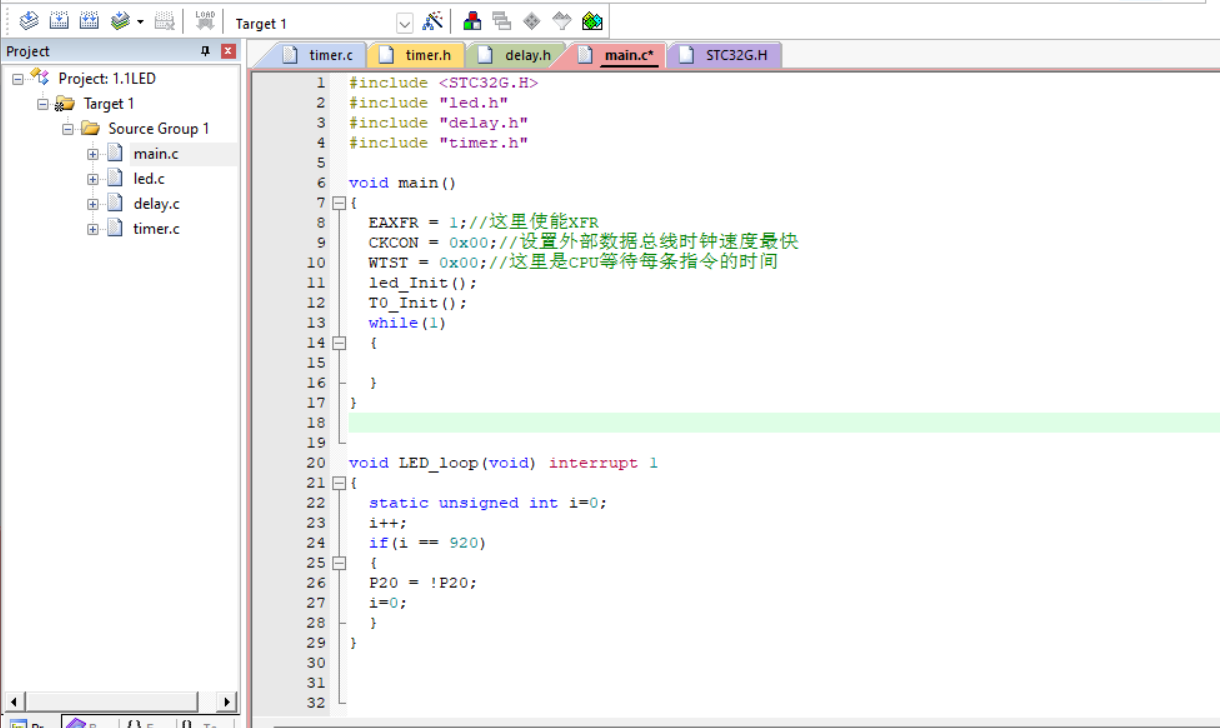1220x728 pixels.
Task: Switch to the delay.h editor tab
Action: point(517,55)
